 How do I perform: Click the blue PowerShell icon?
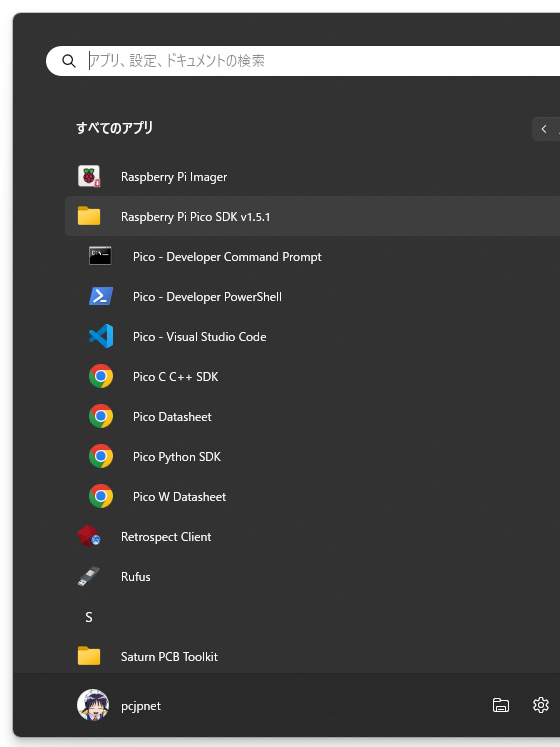tap(101, 296)
